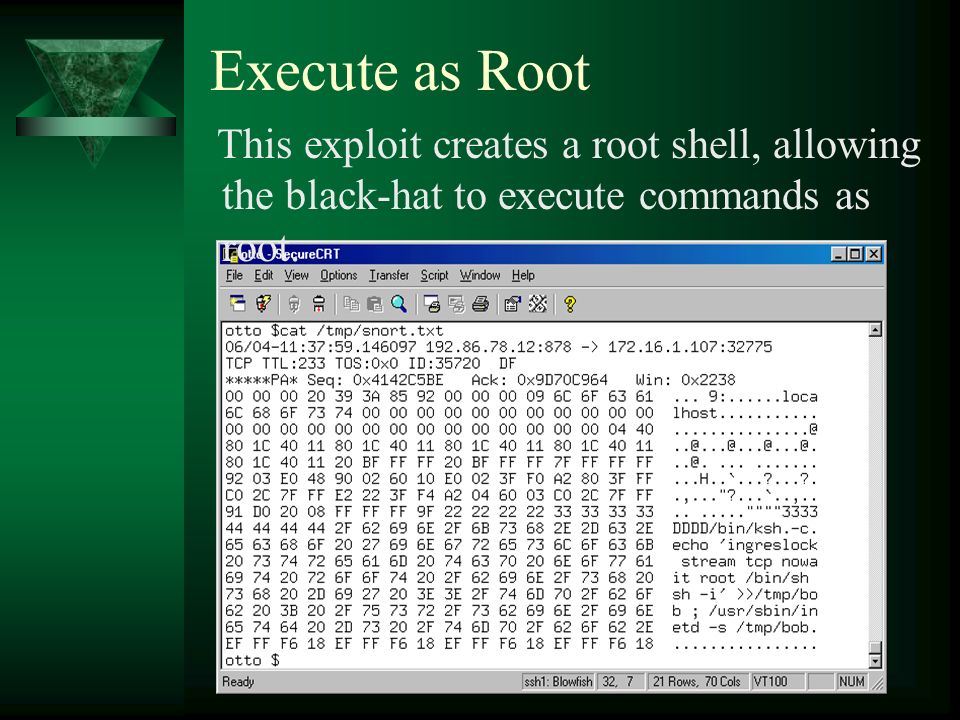Image resolution: width=960 pixels, height=720 pixels.
Task: Click the greyed Reconnect plug icon
Action: [294, 304]
